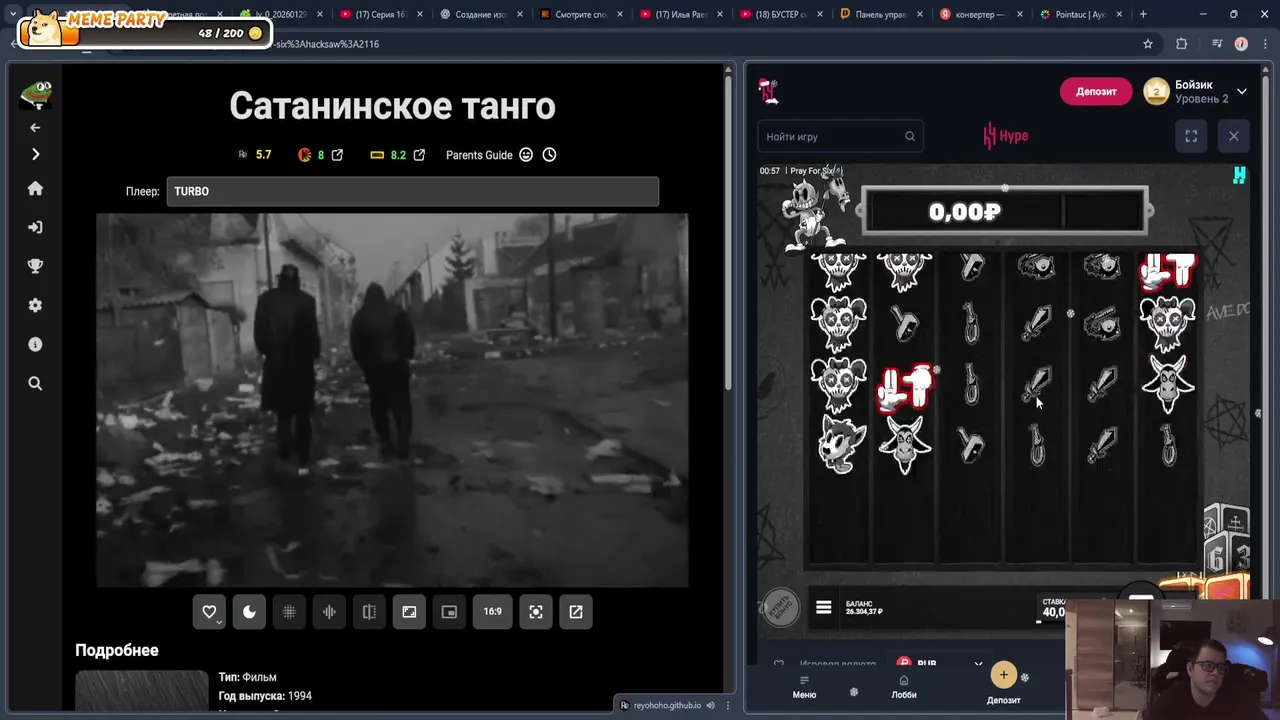Click the red Депозит button in casino header
Viewport: 1280px width, 720px height.
tap(1096, 91)
